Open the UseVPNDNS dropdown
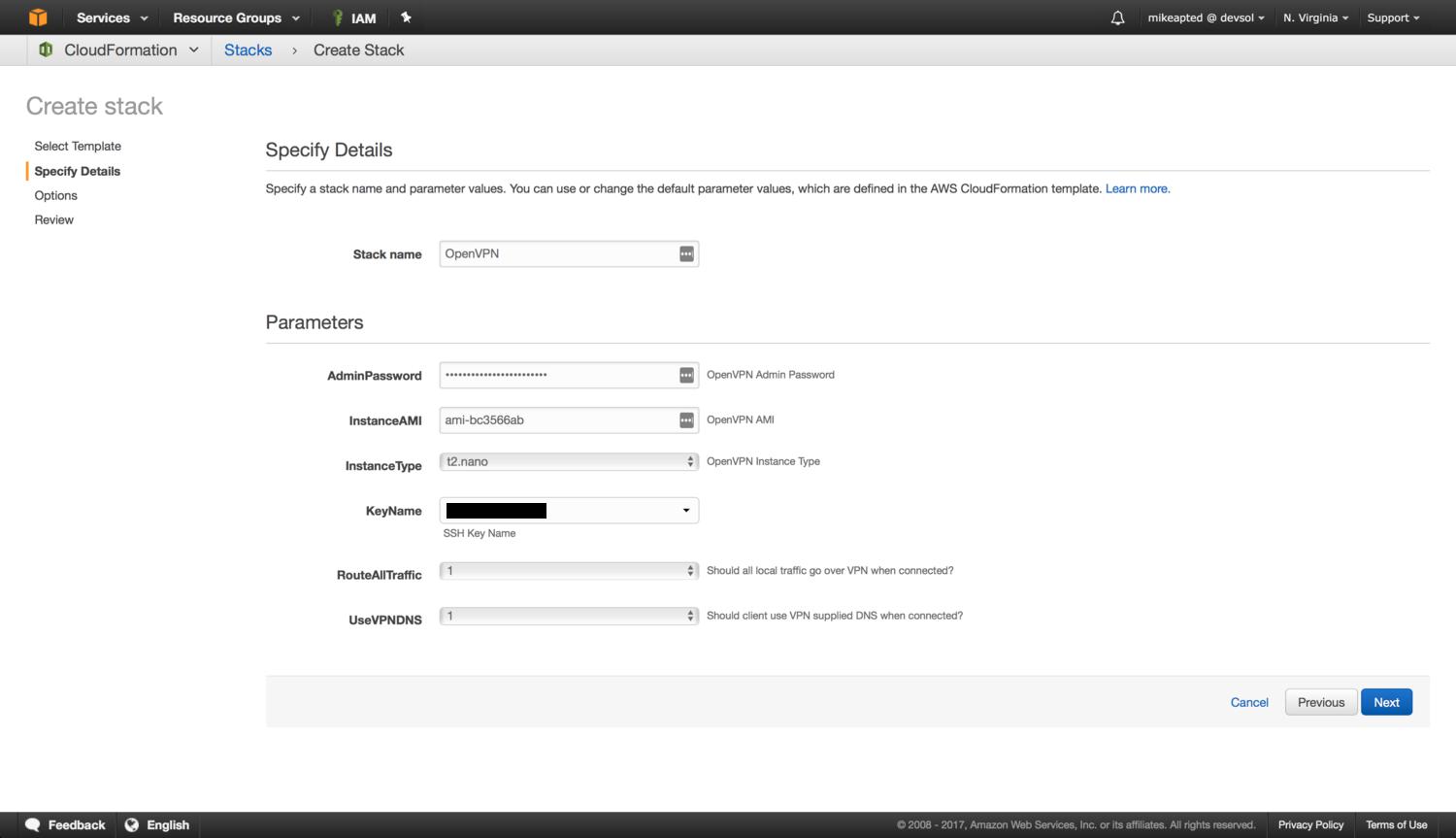 coord(569,616)
